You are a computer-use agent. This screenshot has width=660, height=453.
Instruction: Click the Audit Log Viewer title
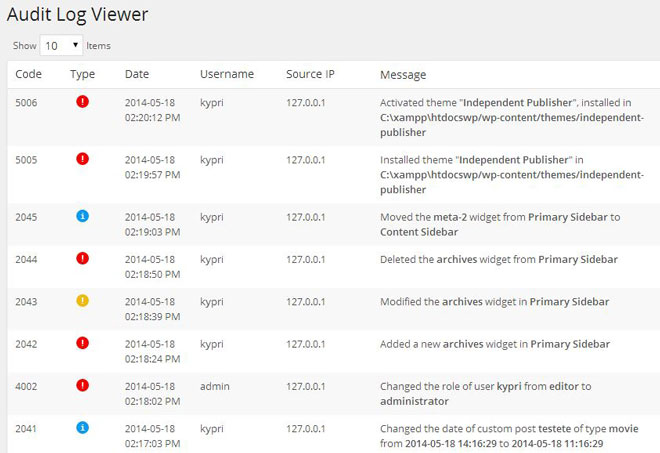coord(77,15)
